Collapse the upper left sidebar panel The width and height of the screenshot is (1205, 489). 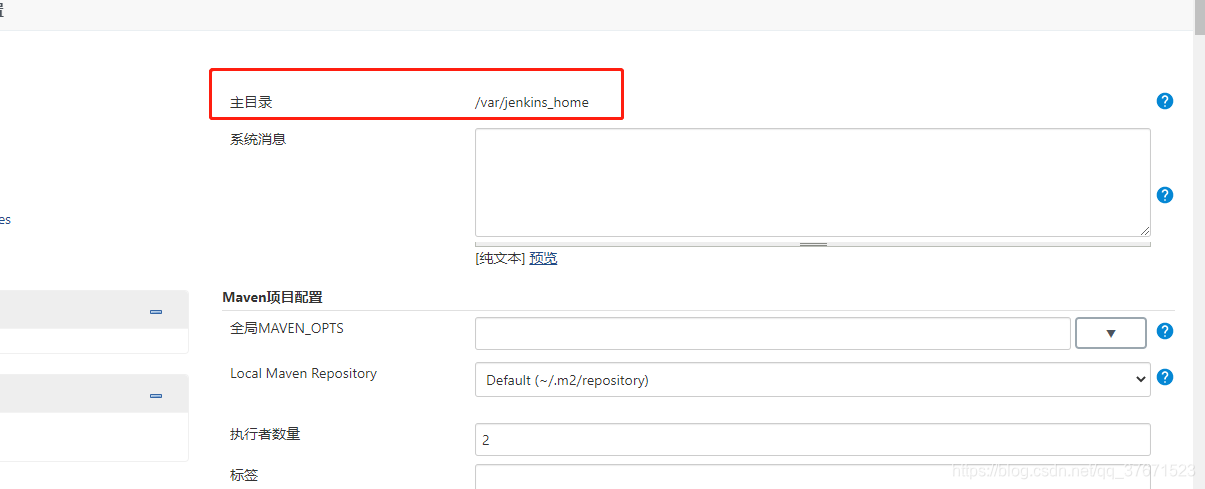pyautogui.click(x=156, y=312)
